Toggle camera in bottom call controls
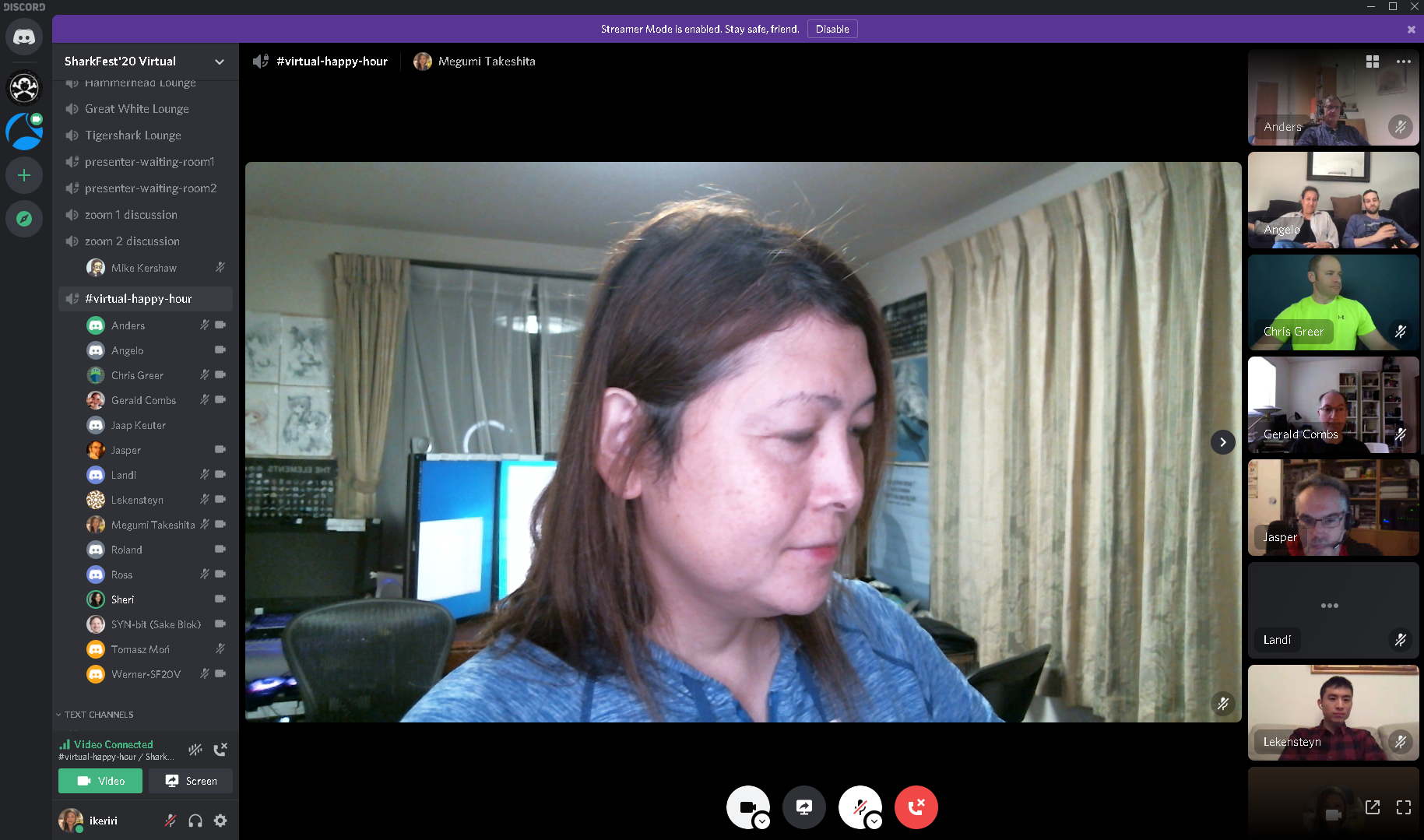 point(747,807)
